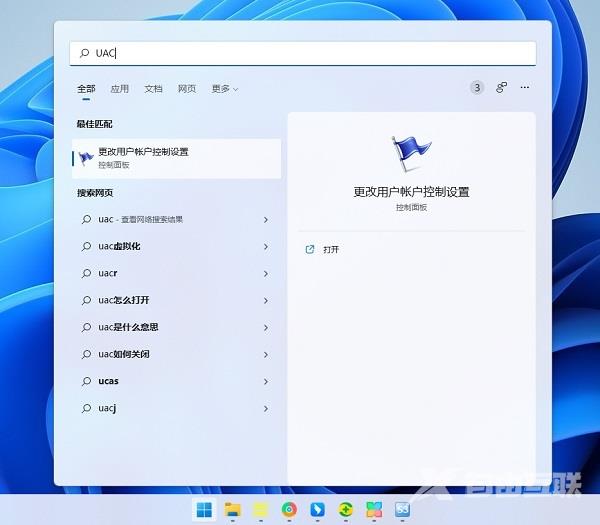
Task: Click the blue flag icon in best match
Action: pyautogui.click(x=86, y=158)
